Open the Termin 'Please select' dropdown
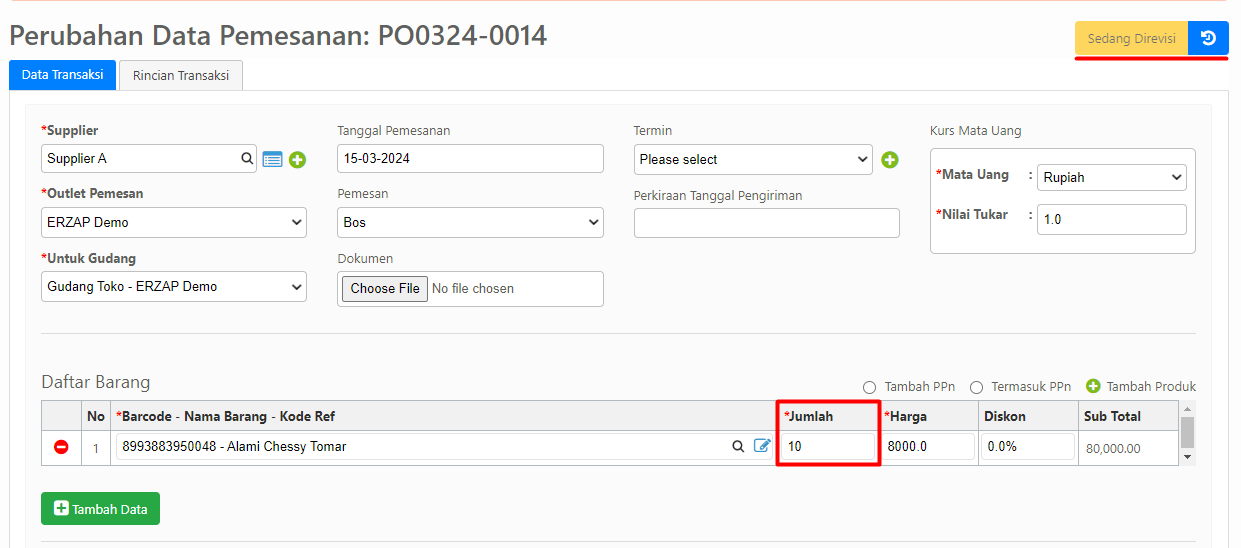Viewport: 1241px width, 548px height. pyautogui.click(x=753, y=159)
